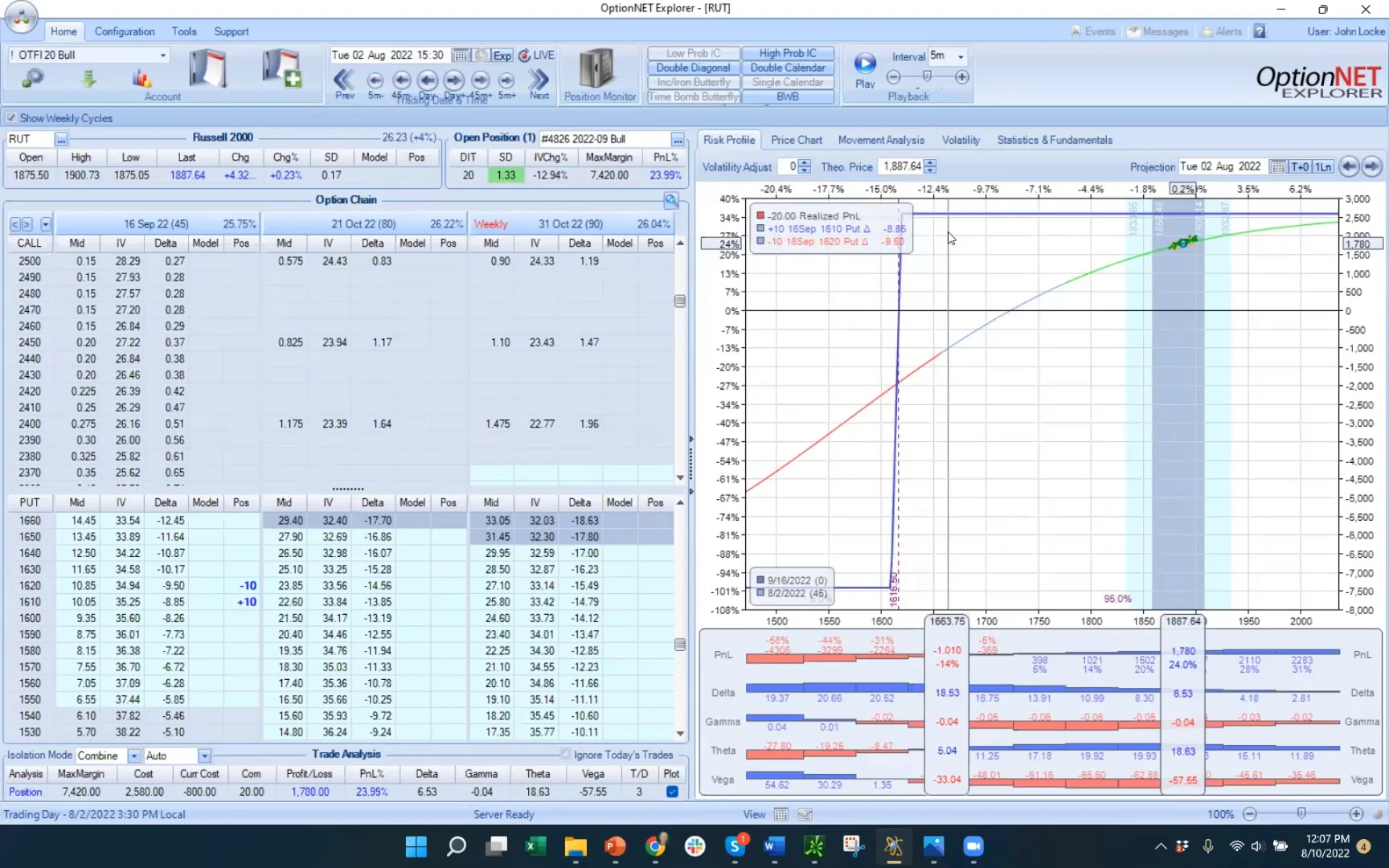
Task: Open the Home ribbon tab
Action: 64,31
